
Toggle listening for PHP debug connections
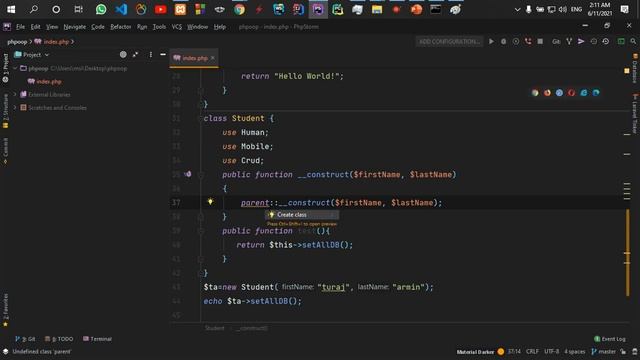[528, 42]
